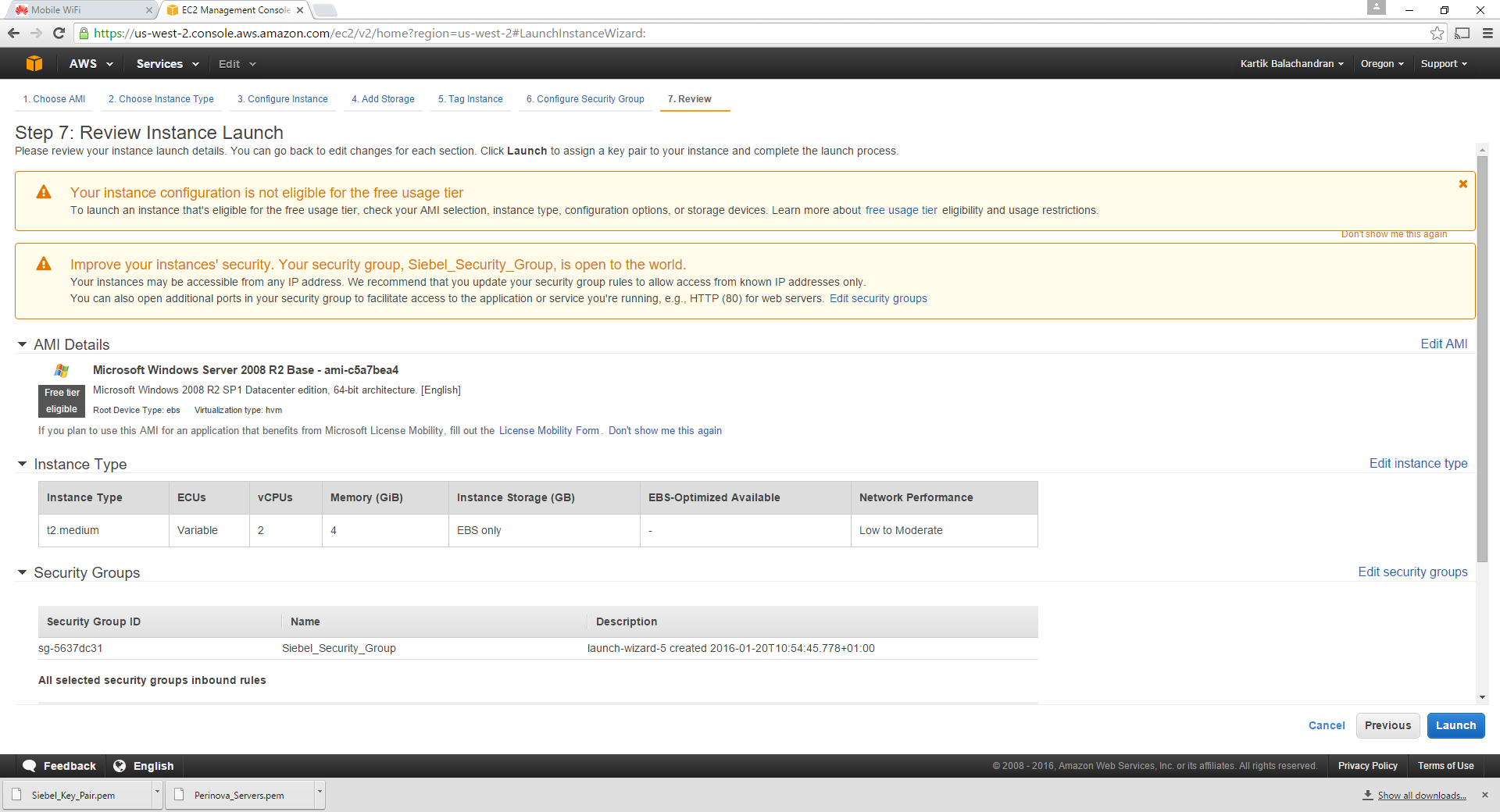The height and width of the screenshot is (812, 1500).
Task: Open Perinova_Servers.pem downloaded file
Action: (x=240, y=795)
